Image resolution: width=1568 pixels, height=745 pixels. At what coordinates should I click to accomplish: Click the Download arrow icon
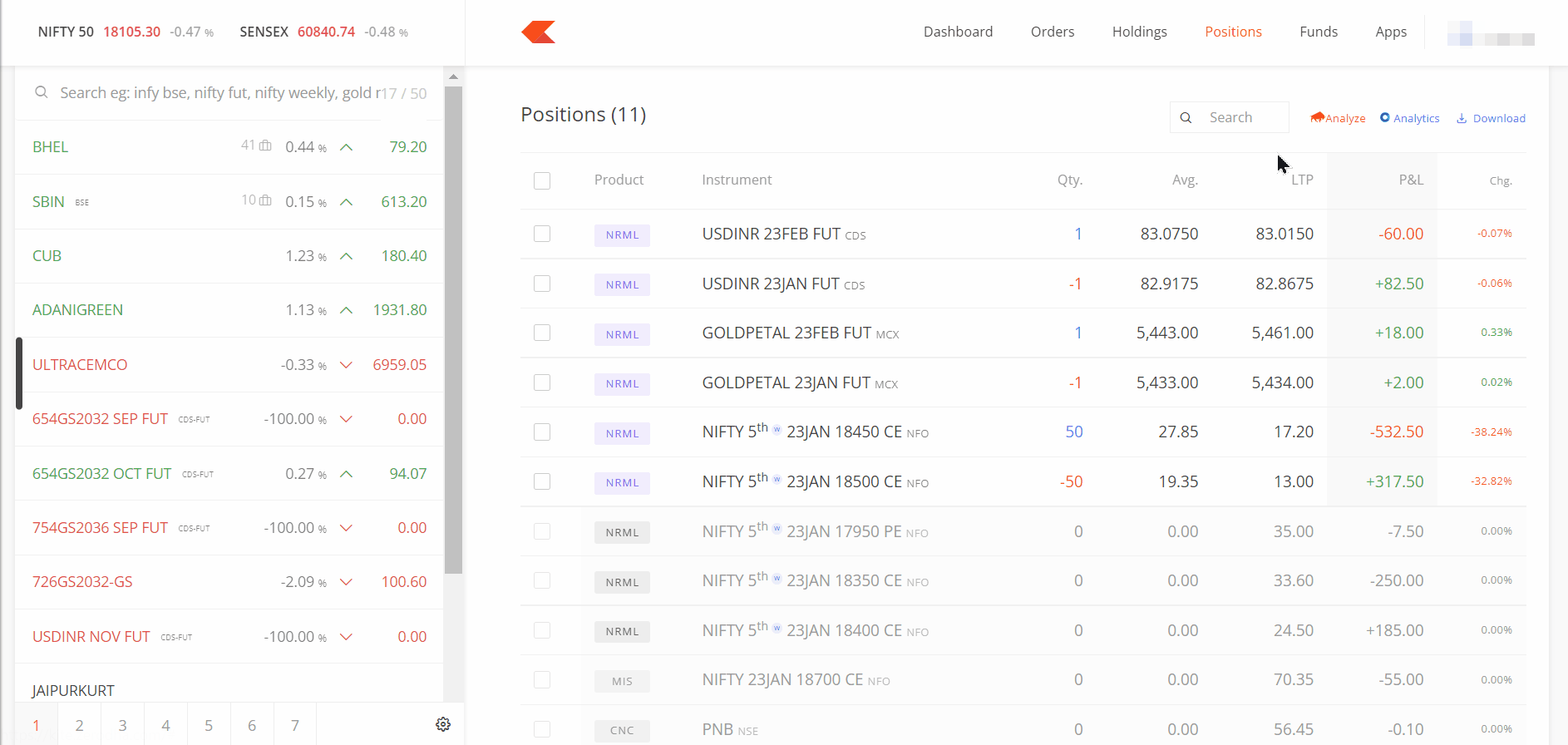pos(1462,118)
